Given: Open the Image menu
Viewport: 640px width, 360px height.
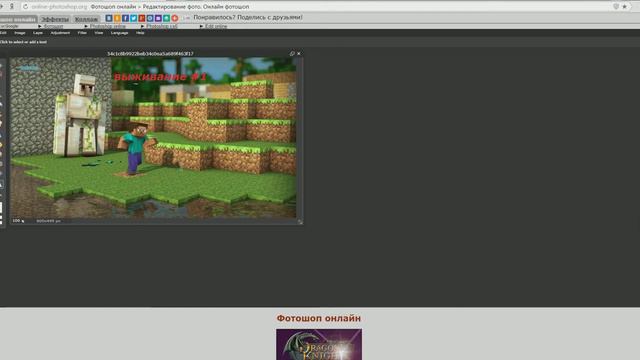Looking at the screenshot, I should pos(20,33).
